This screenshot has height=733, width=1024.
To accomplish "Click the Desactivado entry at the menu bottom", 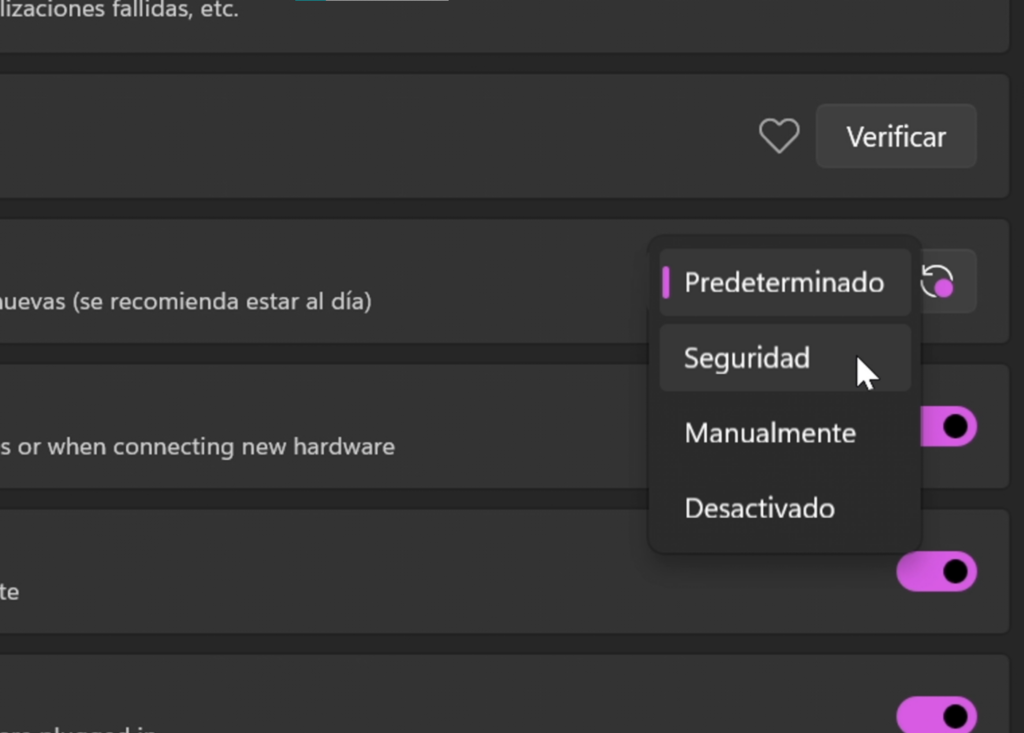I will pos(759,508).
